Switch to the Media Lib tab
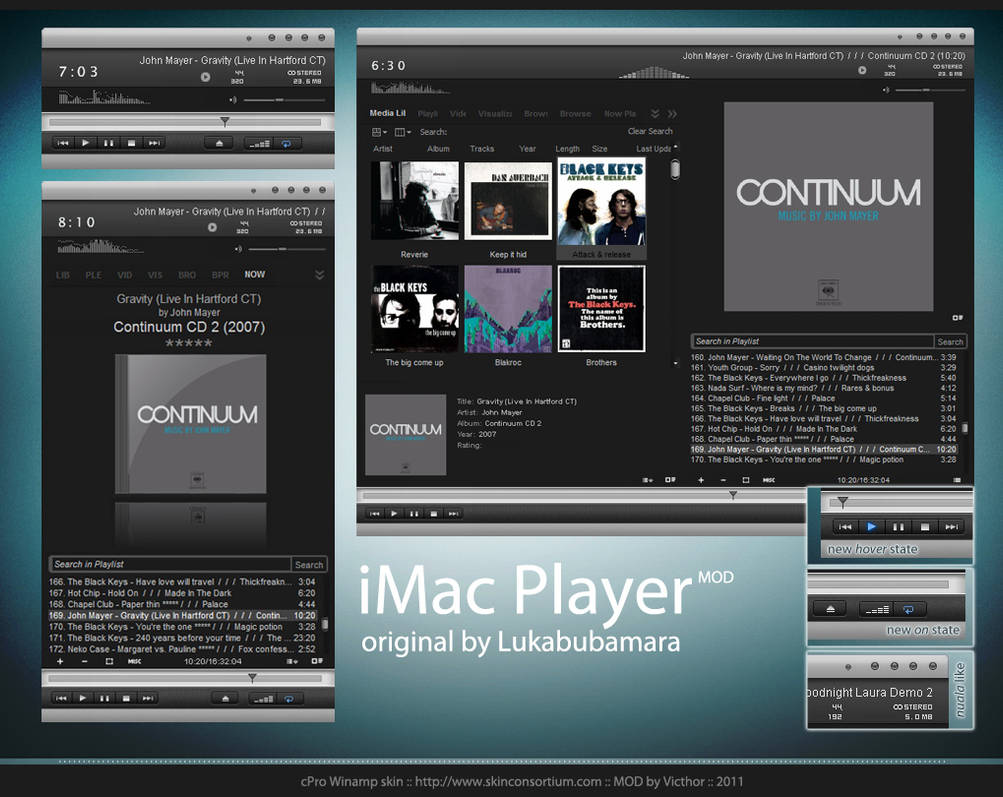Image resolution: width=1003 pixels, height=797 pixels. click(386, 113)
